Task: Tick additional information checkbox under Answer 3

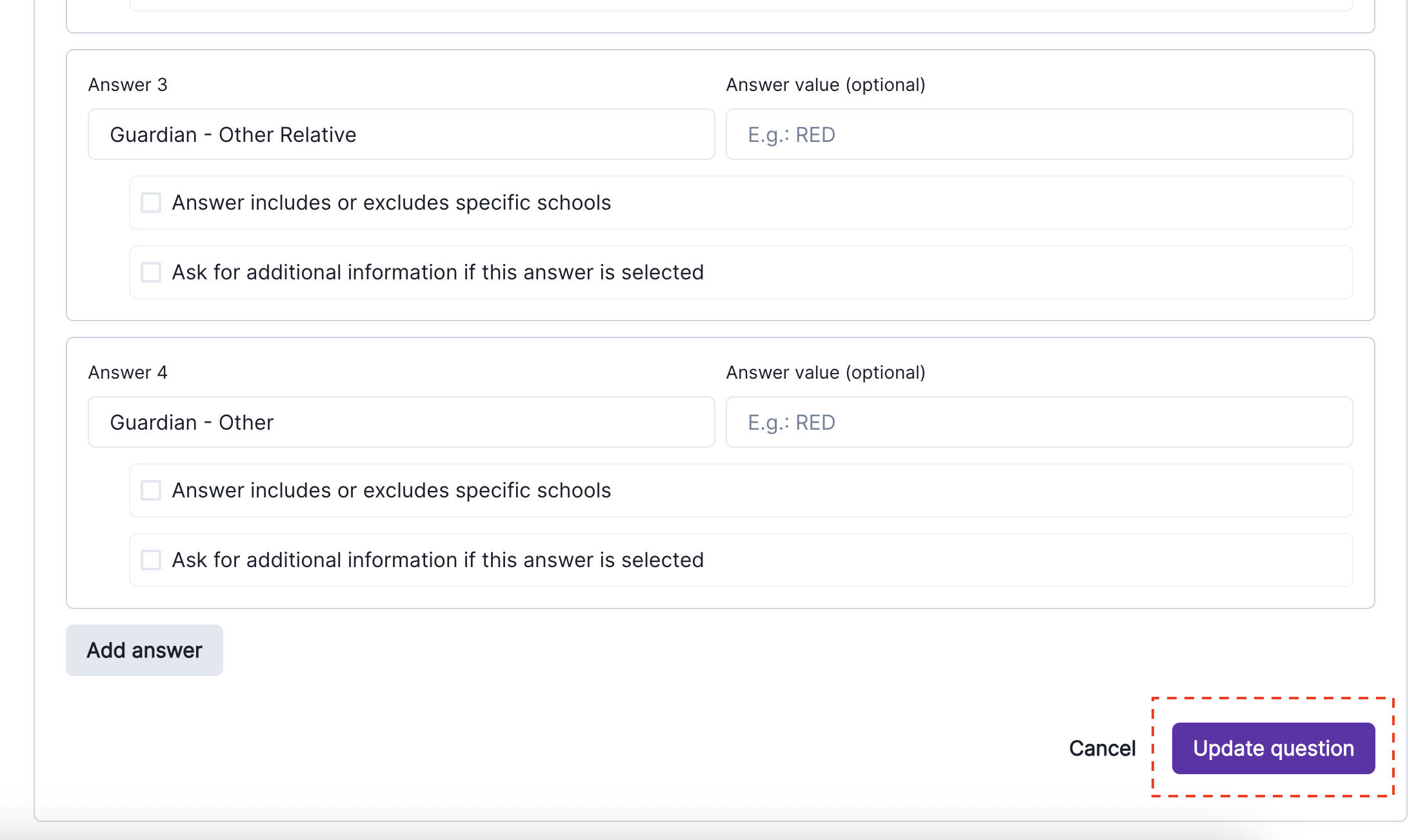Action: (151, 272)
